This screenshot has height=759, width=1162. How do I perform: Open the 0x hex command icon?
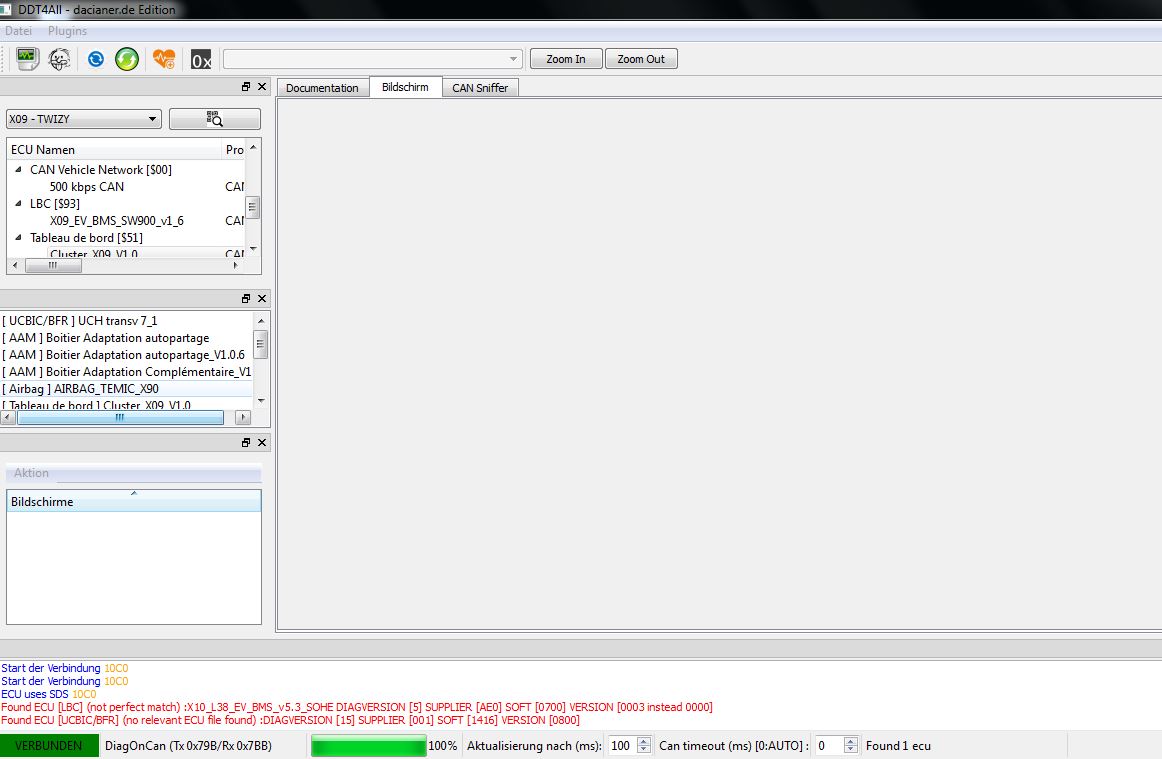coord(201,60)
